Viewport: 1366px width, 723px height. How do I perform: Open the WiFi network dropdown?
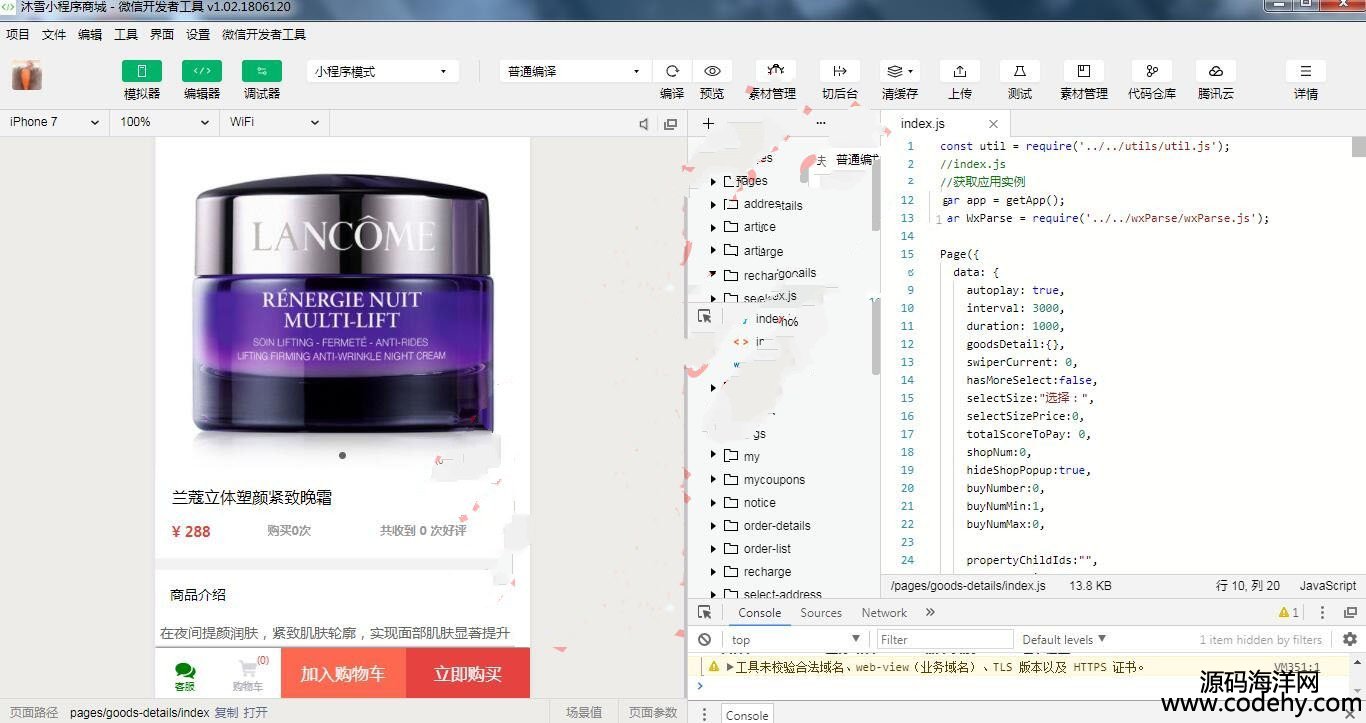275,122
